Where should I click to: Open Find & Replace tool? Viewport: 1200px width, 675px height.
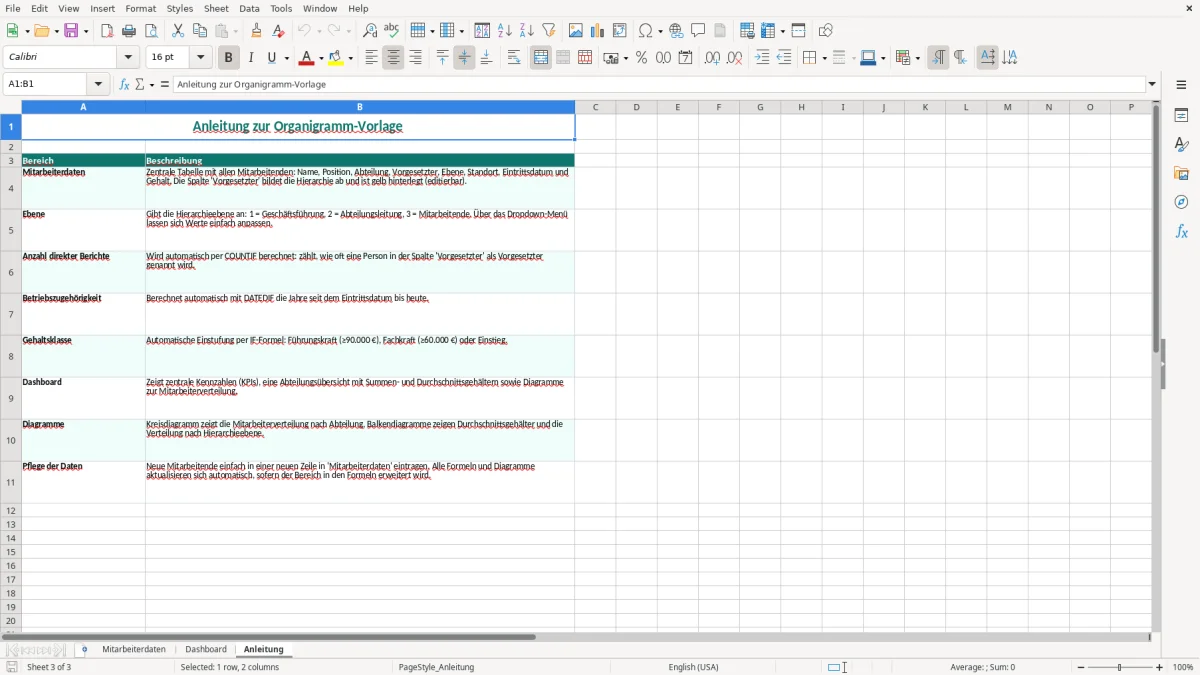coord(370,31)
